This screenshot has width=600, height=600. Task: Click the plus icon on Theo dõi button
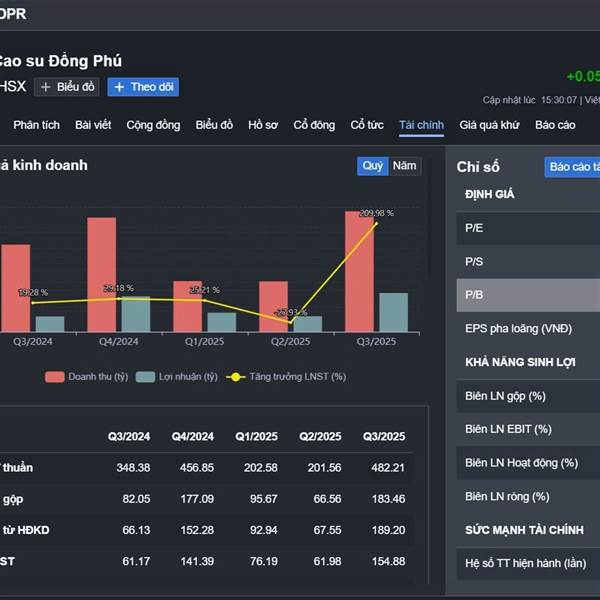tap(119, 87)
